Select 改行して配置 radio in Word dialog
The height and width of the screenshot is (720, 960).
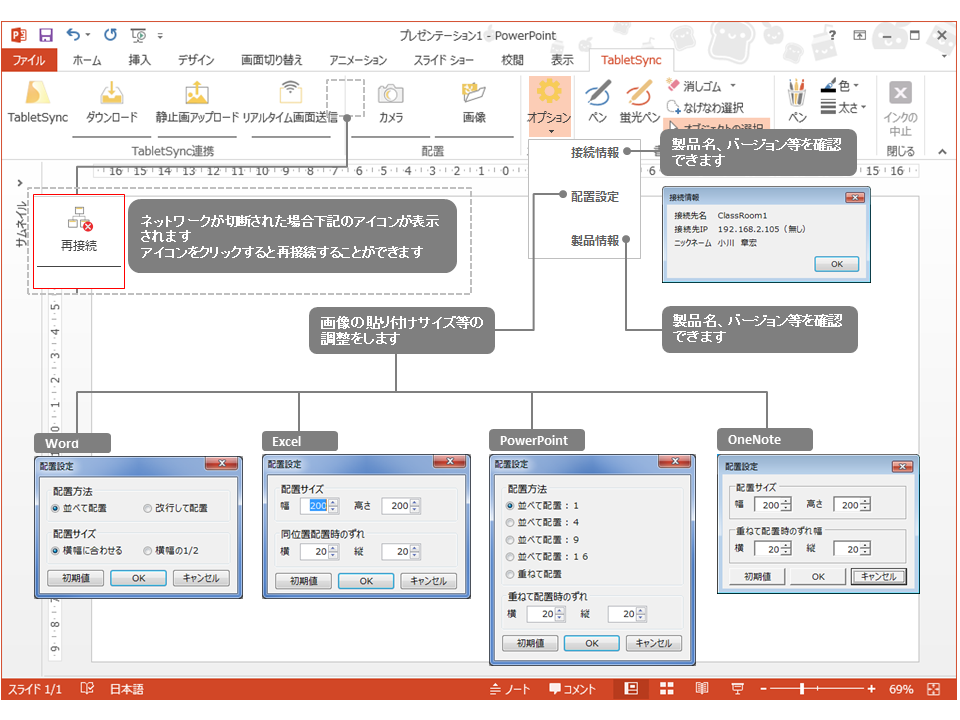148,508
